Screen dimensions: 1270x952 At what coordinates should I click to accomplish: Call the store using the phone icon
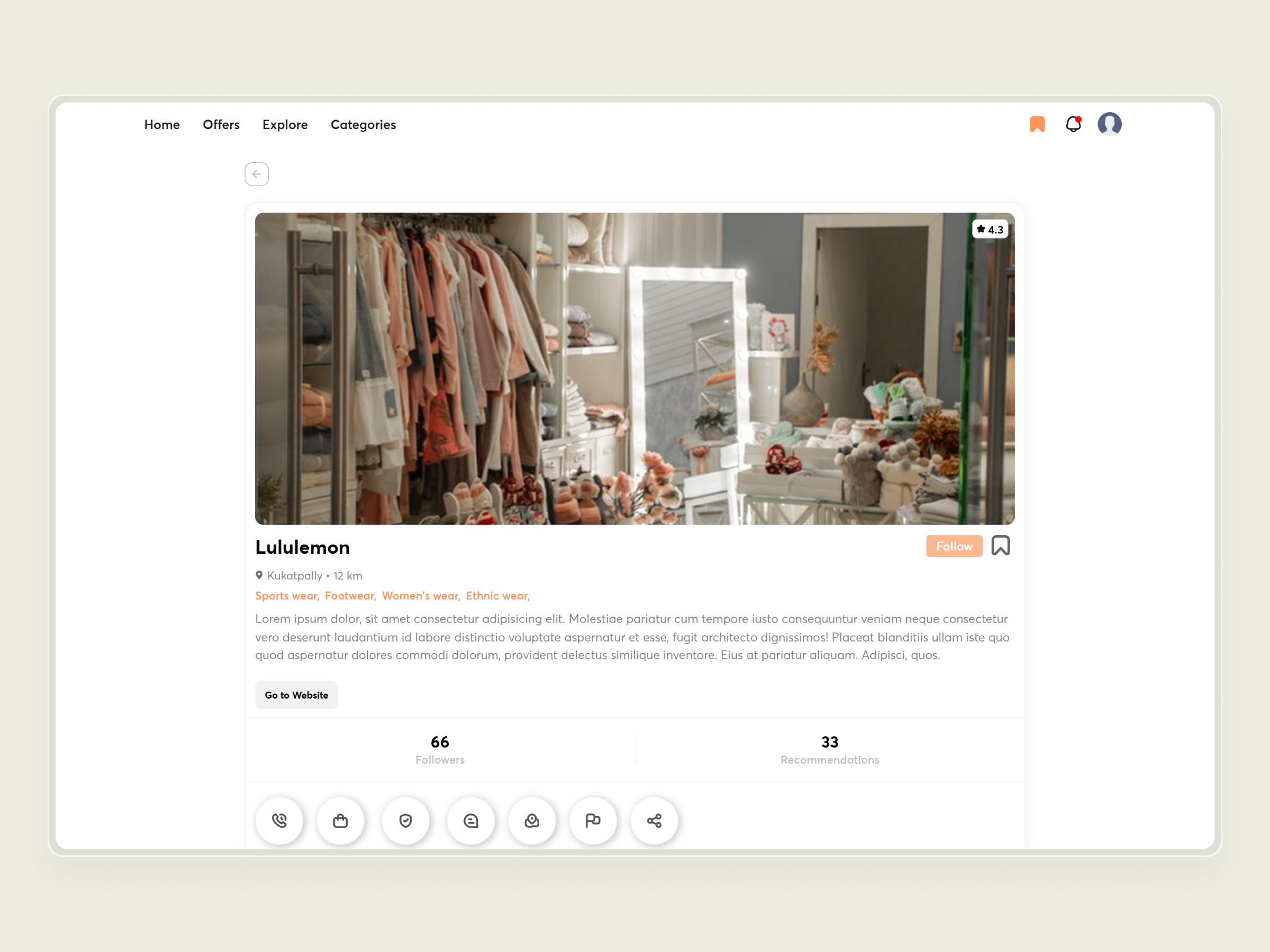[x=279, y=821]
